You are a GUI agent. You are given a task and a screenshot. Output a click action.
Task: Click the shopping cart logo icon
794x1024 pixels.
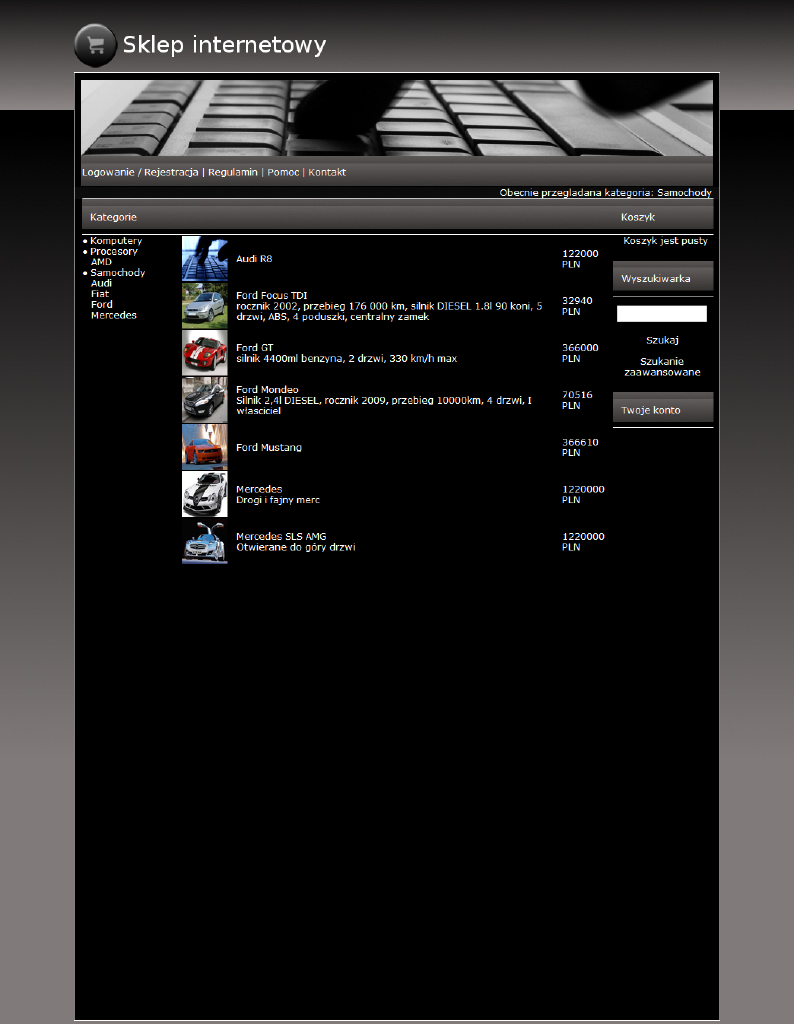coord(95,45)
